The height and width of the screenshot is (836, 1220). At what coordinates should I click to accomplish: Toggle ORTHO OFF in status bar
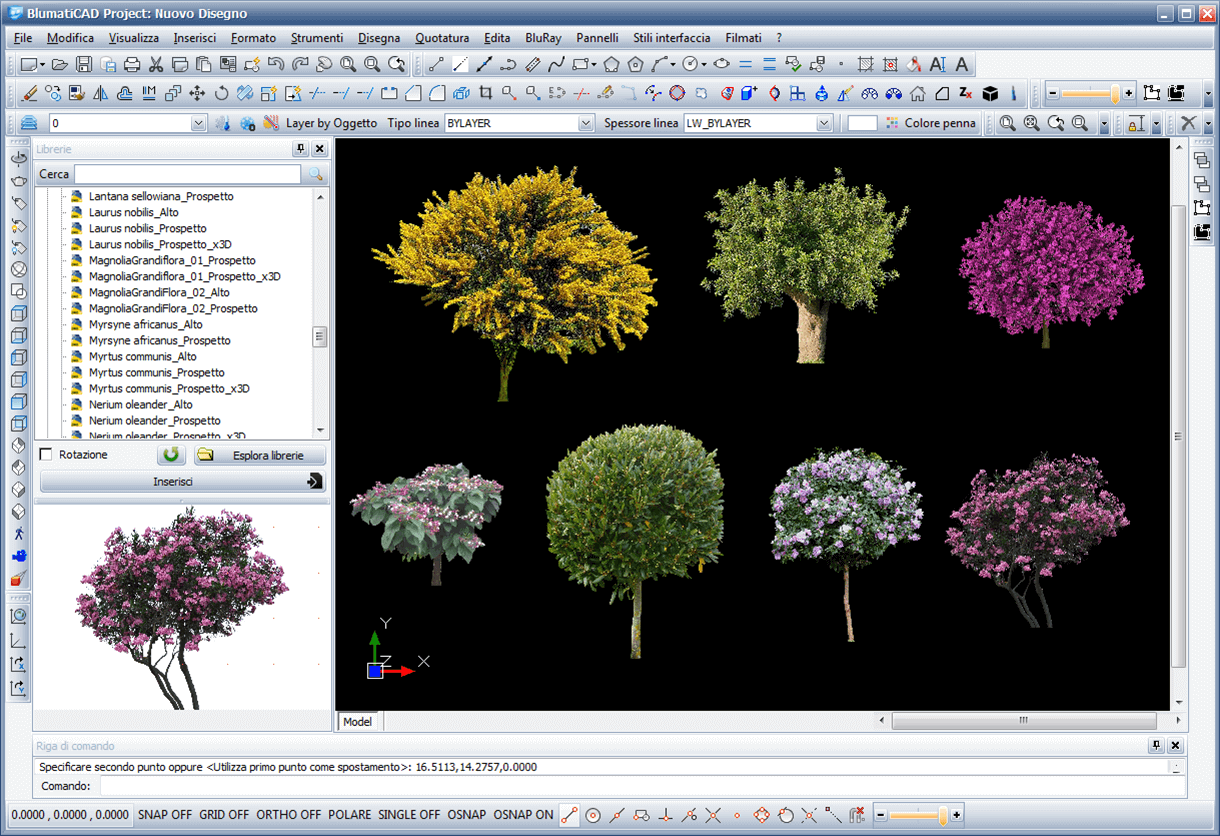(289, 815)
